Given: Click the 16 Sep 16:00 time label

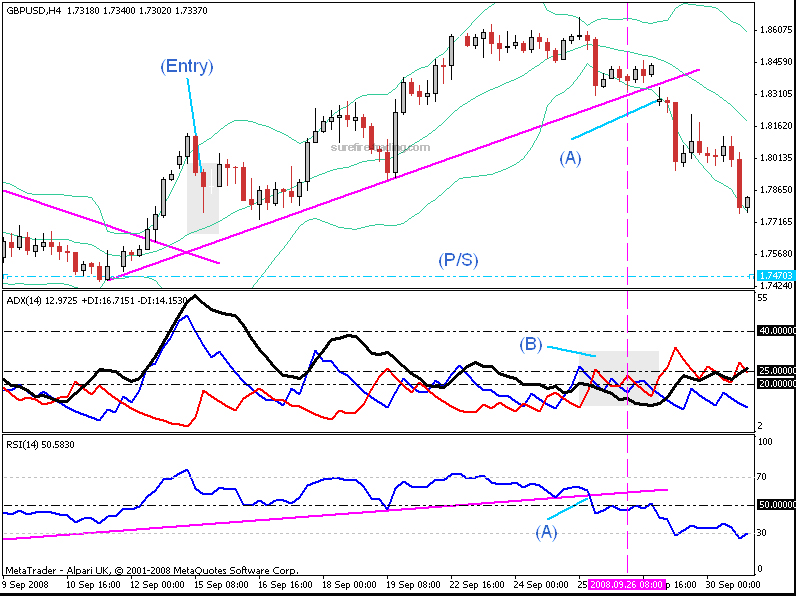Looking at the screenshot, I should point(285,584).
